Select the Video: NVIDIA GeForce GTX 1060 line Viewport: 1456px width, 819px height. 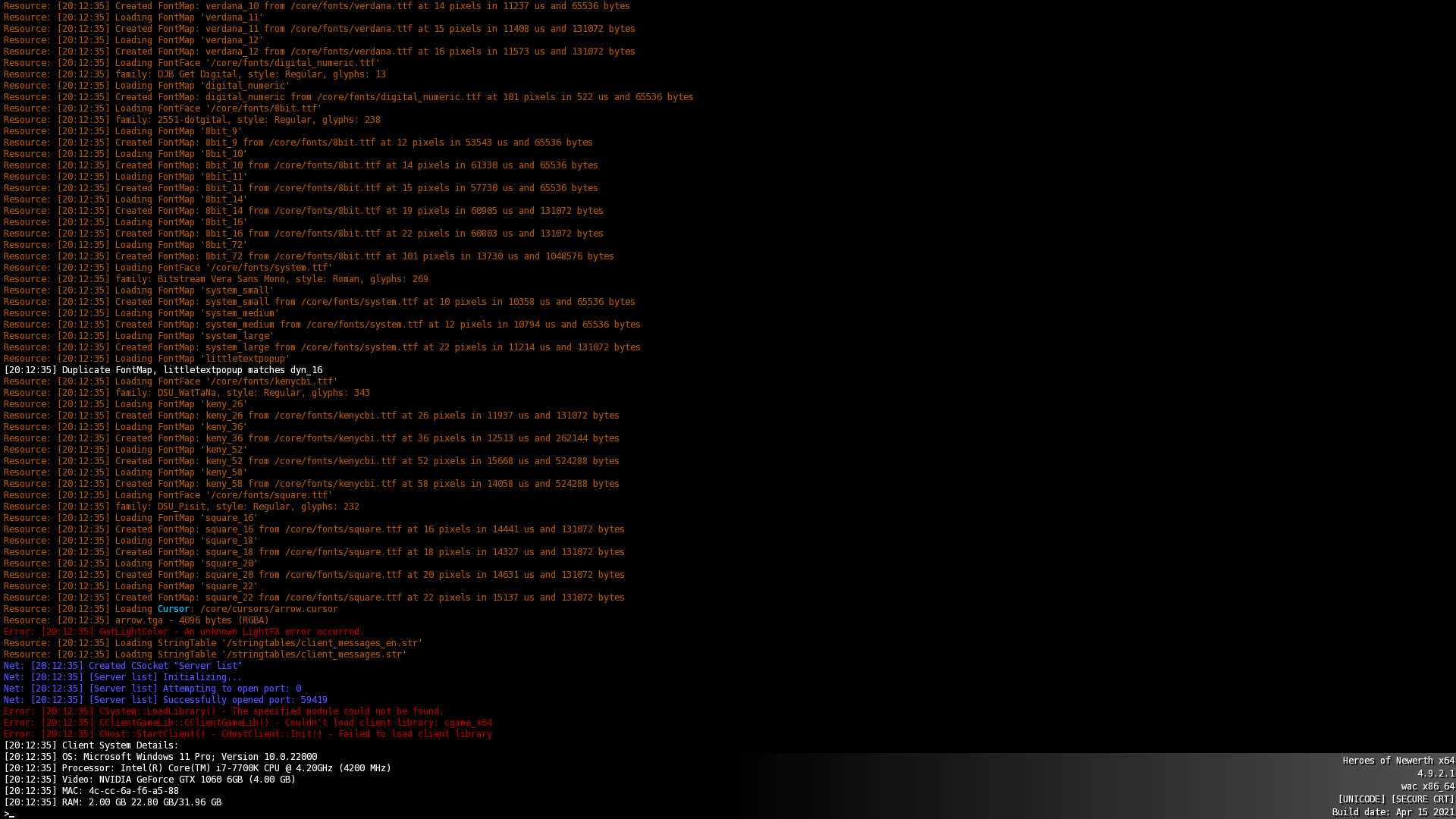point(149,780)
